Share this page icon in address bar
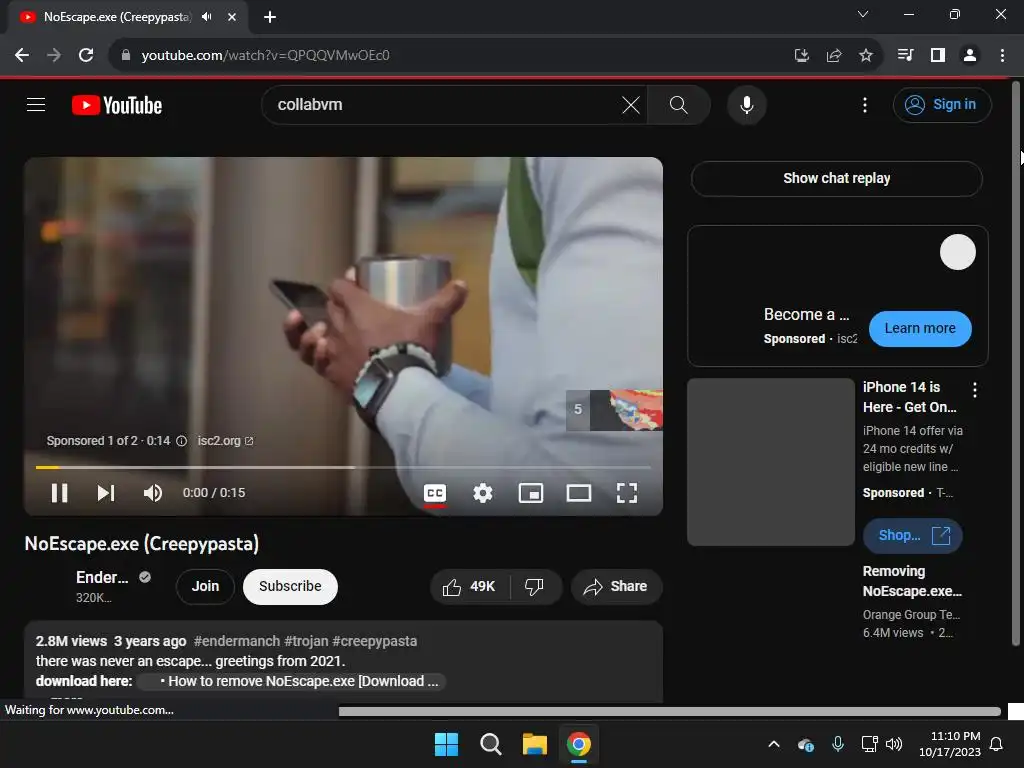 pos(834,56)
